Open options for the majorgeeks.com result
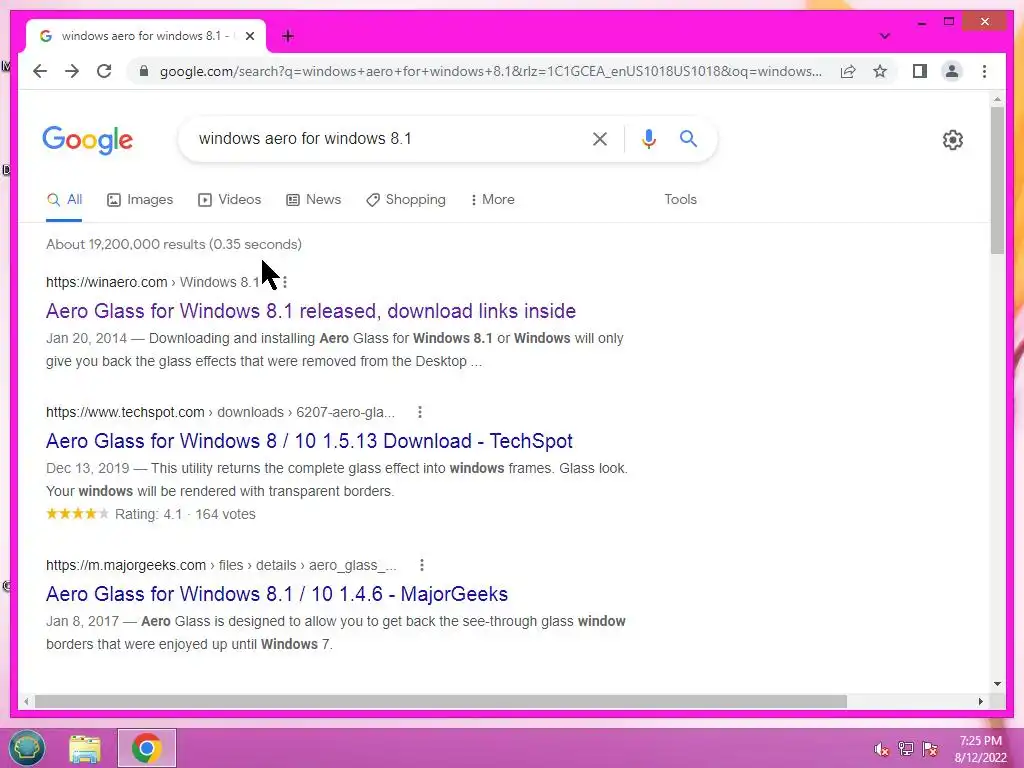Viewport: 1024px width, 768px height. tap(422, 565)
